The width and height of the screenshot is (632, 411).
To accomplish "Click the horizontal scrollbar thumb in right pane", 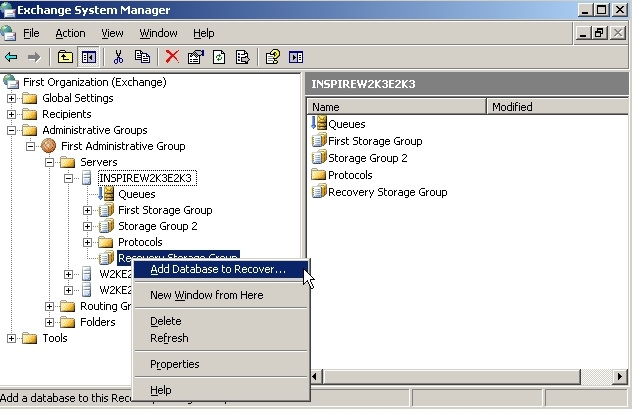I will [x=451, y=377].
